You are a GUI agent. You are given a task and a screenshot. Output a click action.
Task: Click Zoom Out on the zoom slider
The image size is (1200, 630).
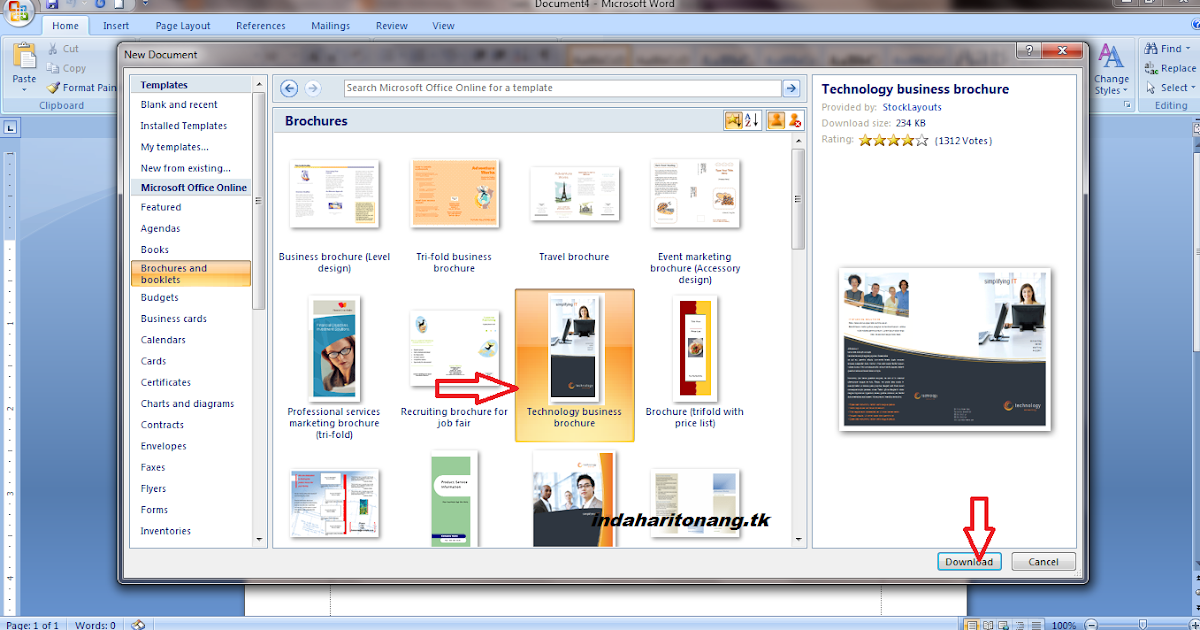click(1093, 624)
